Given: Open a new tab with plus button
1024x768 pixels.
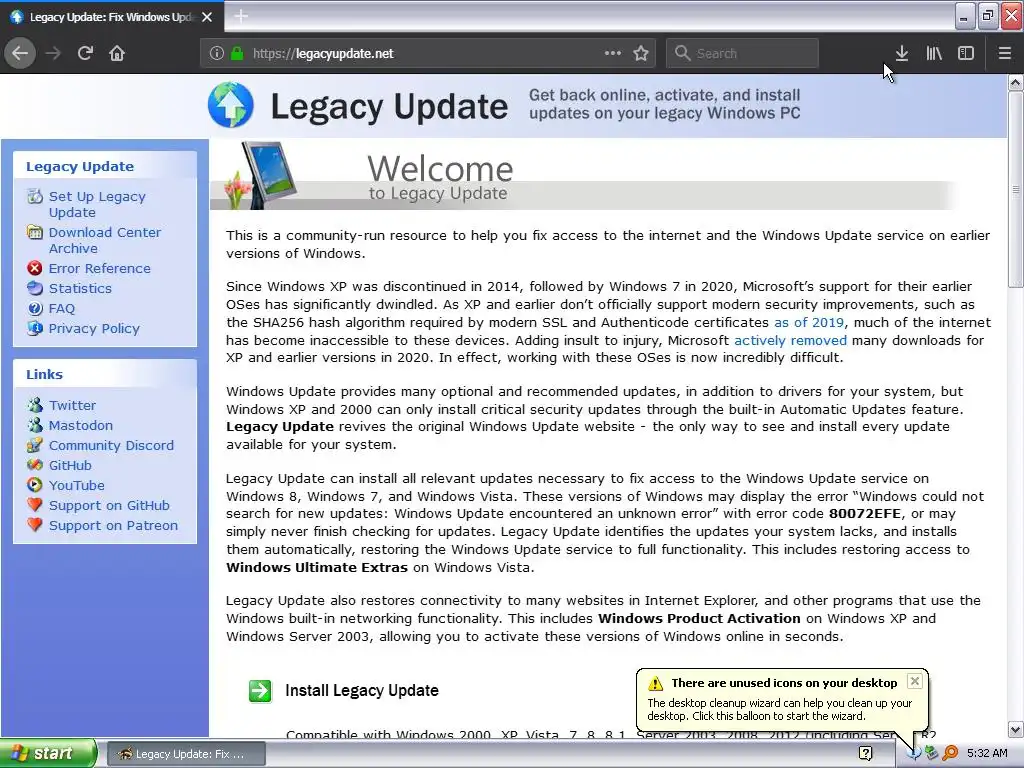Looking at the screenshot, I should click(x=241, y=16).
